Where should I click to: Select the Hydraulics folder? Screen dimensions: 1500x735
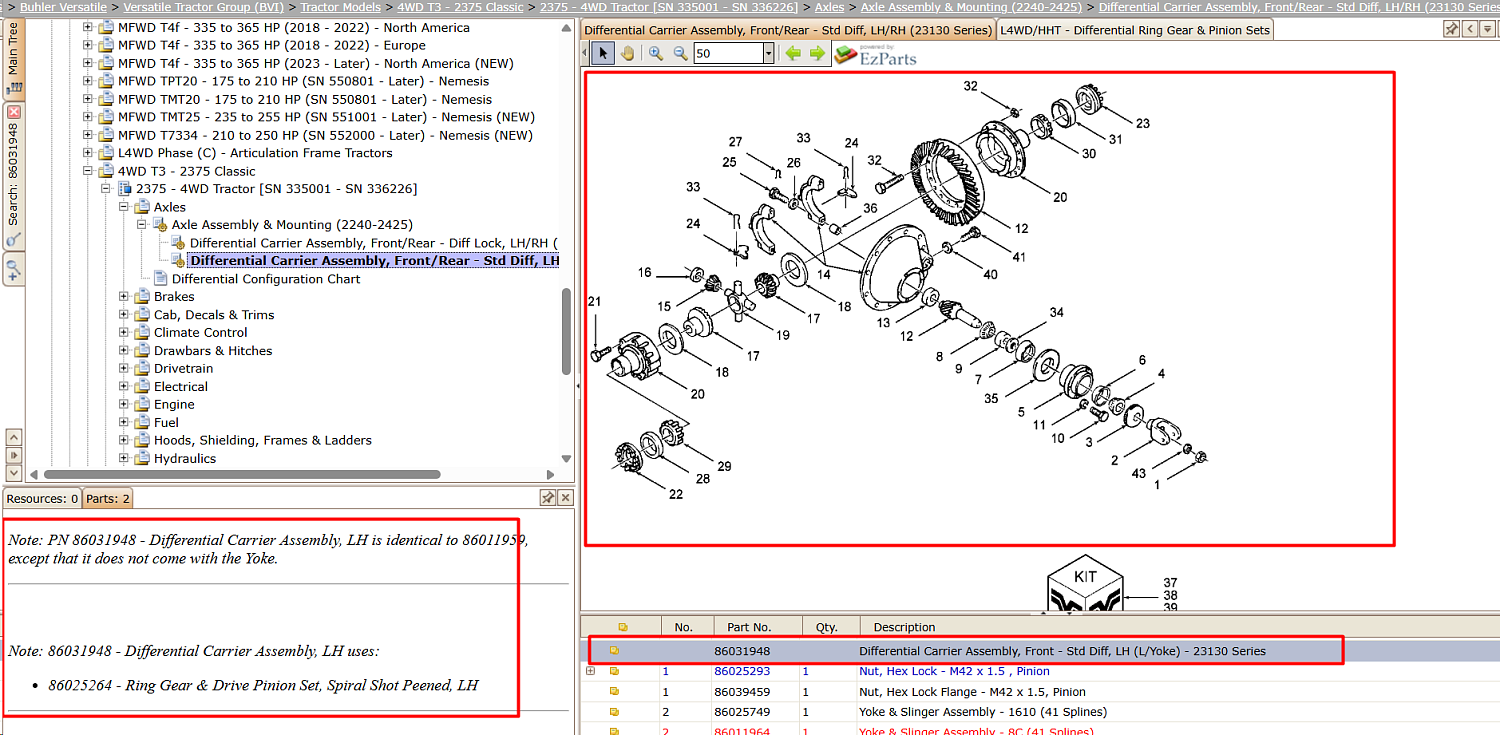(185, 459)
